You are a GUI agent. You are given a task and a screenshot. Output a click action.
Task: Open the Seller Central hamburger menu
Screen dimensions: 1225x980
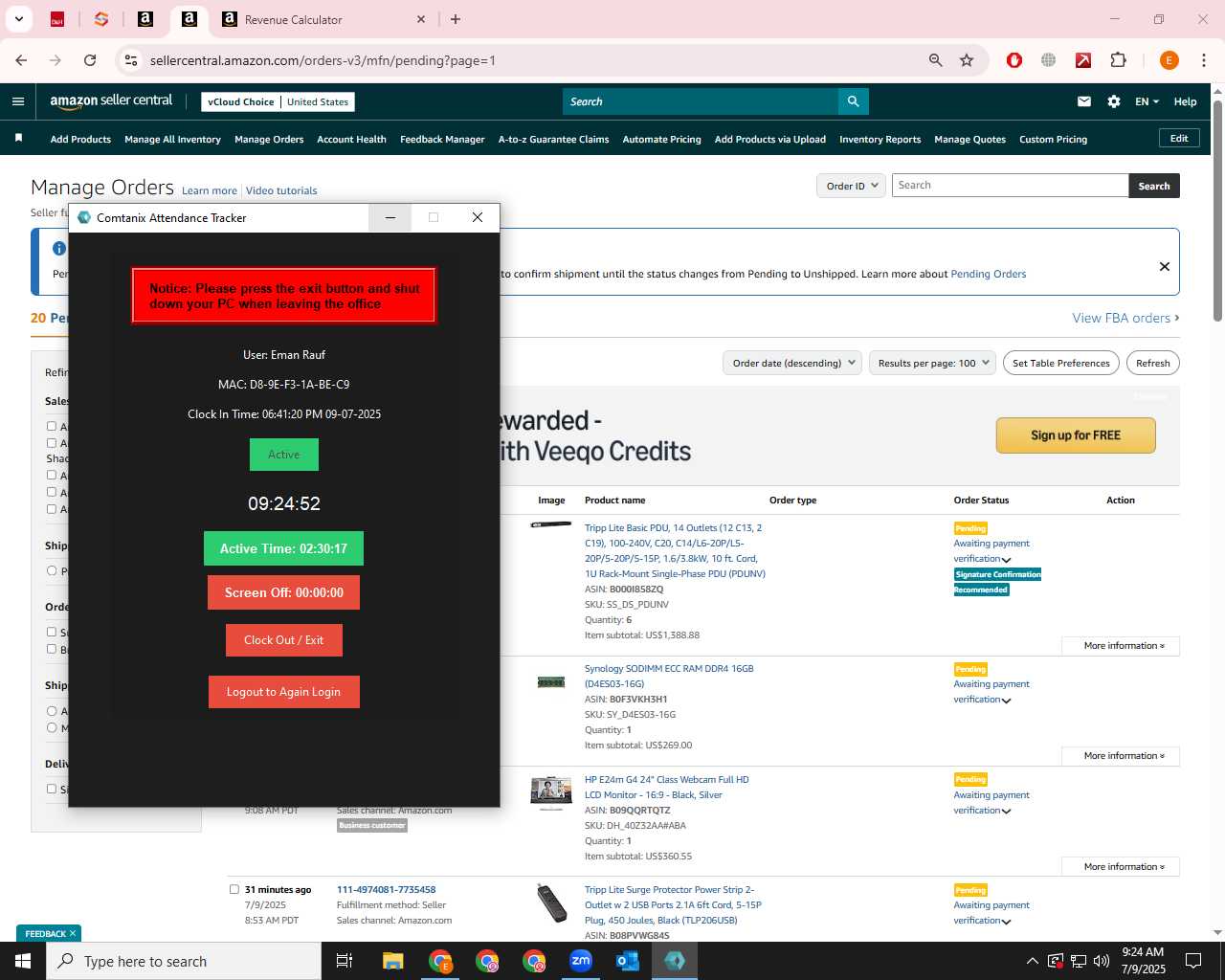point(18,101)
